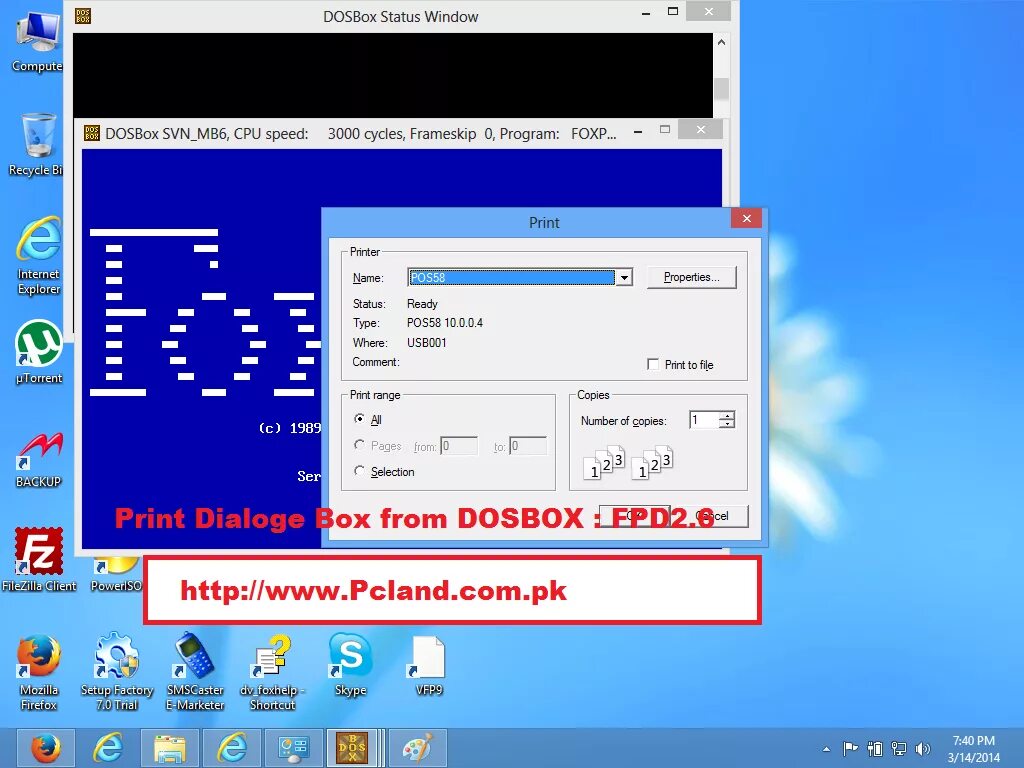The width and height of the screenshot is (1024, 768).
Task: Increase number of copies with up arrow
Action: 727,415
